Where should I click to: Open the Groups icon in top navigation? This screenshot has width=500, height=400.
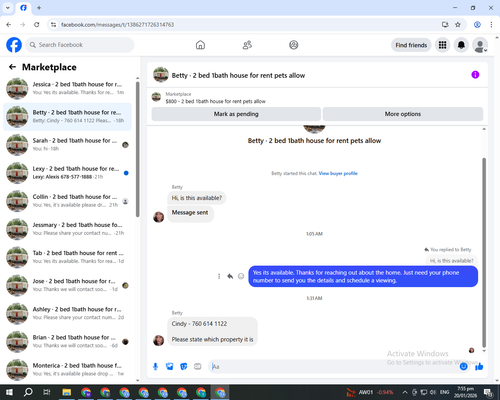(294, 45)
